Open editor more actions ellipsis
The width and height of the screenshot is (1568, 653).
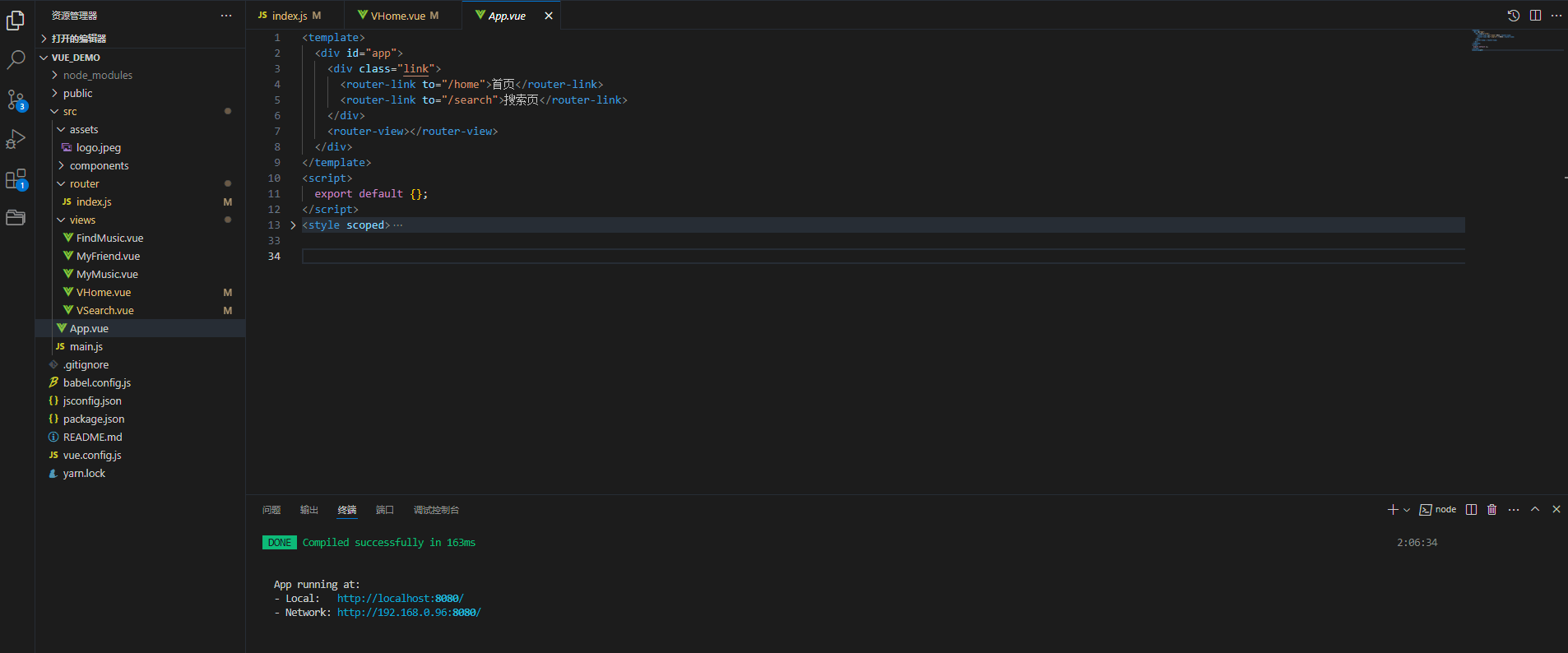point(1556,16)
